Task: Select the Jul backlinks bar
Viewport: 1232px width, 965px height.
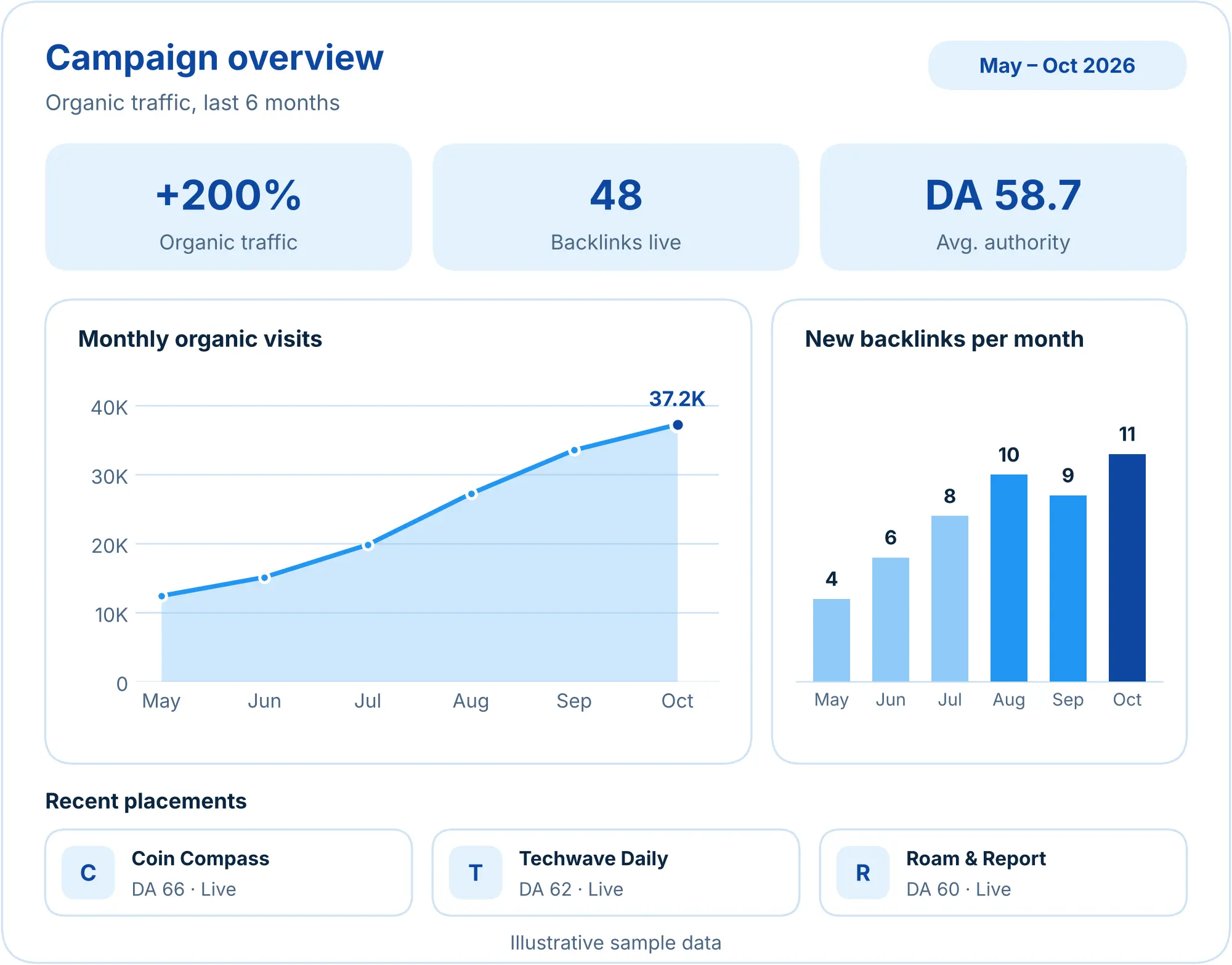Action: tap(950, 598)
